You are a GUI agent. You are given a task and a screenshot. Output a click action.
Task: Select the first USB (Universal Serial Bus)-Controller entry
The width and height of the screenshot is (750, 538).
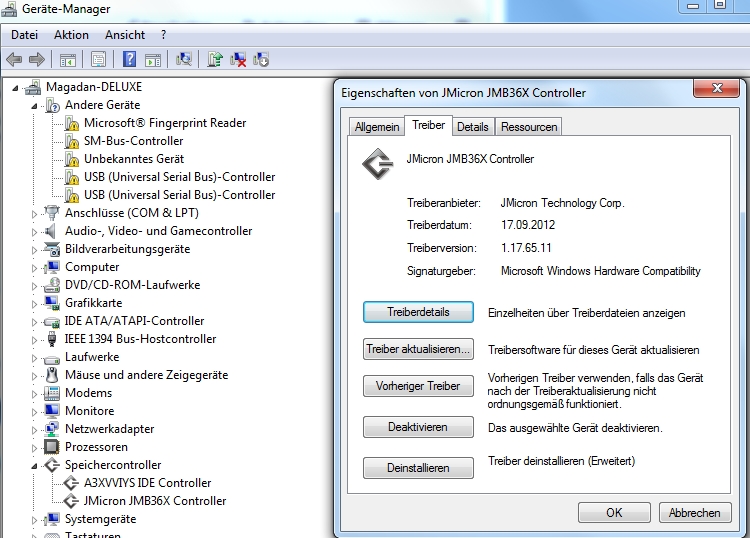pos(179,177)
